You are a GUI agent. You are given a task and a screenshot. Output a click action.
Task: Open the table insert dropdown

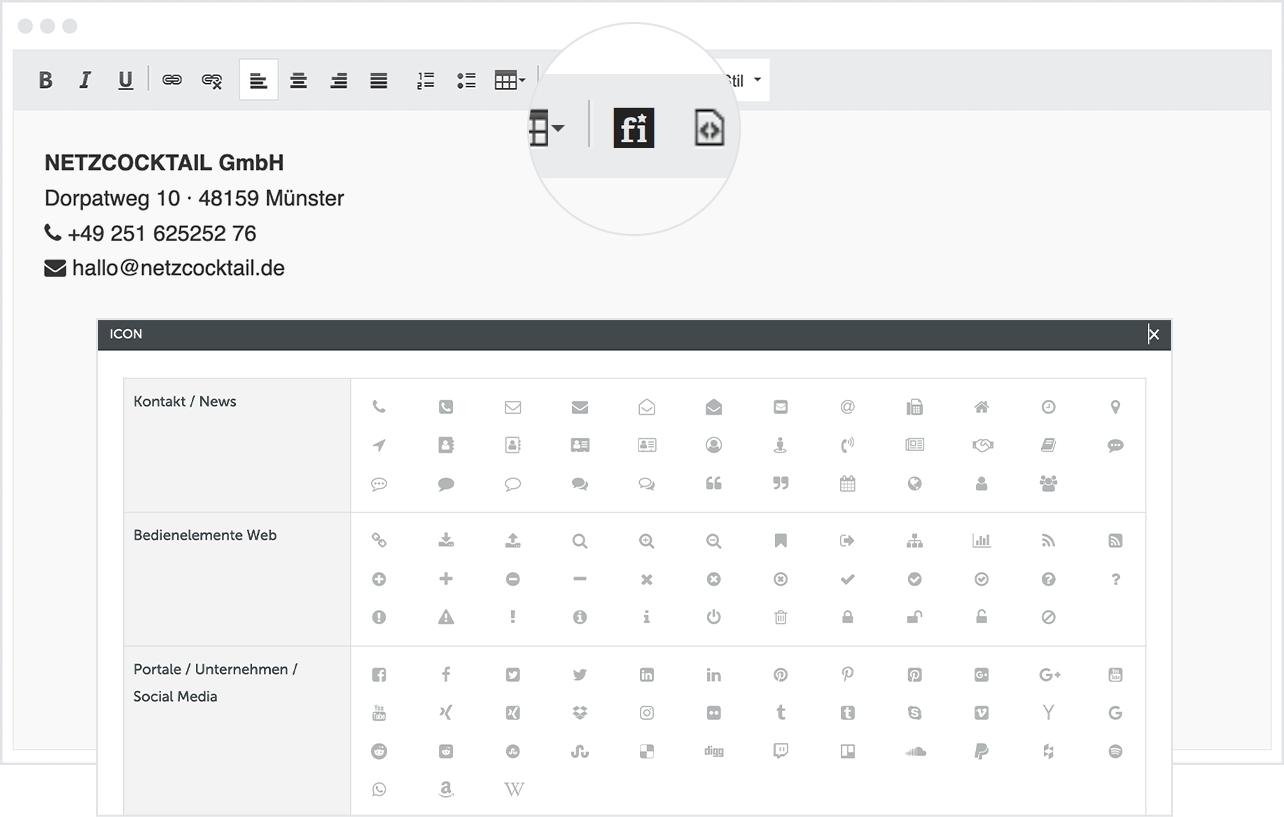coord(510,81)
